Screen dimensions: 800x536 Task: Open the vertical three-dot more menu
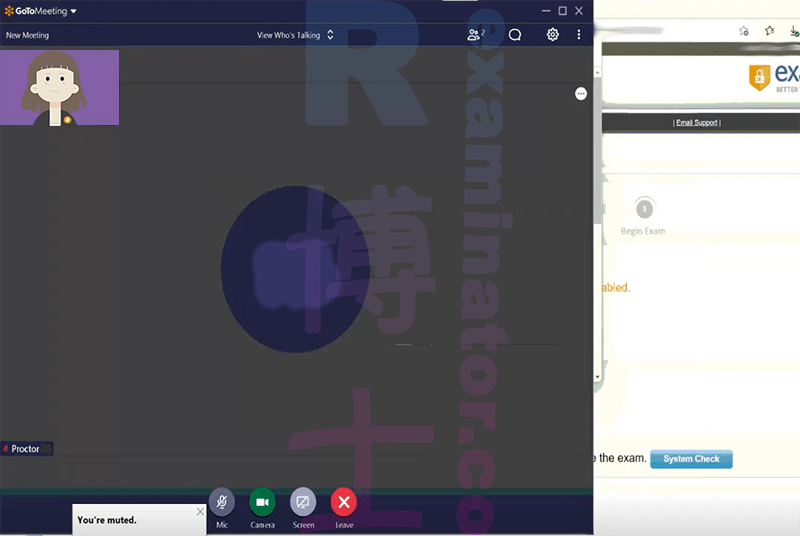[x=579, y=35]
